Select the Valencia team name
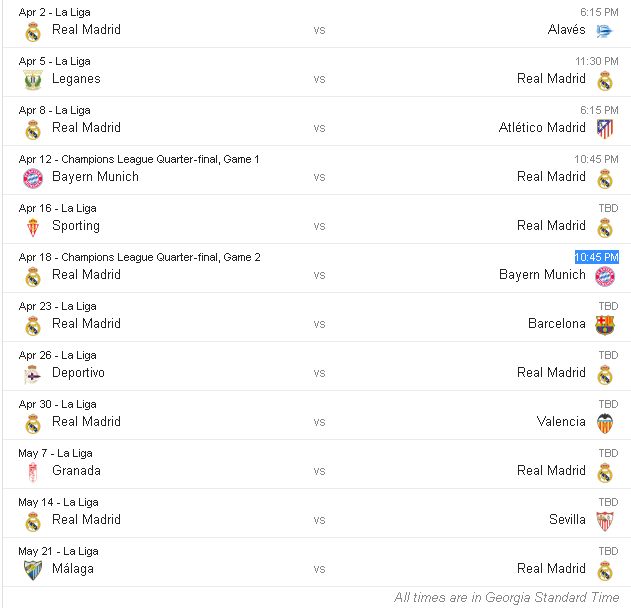631x608 pixels. click(561, 422)
